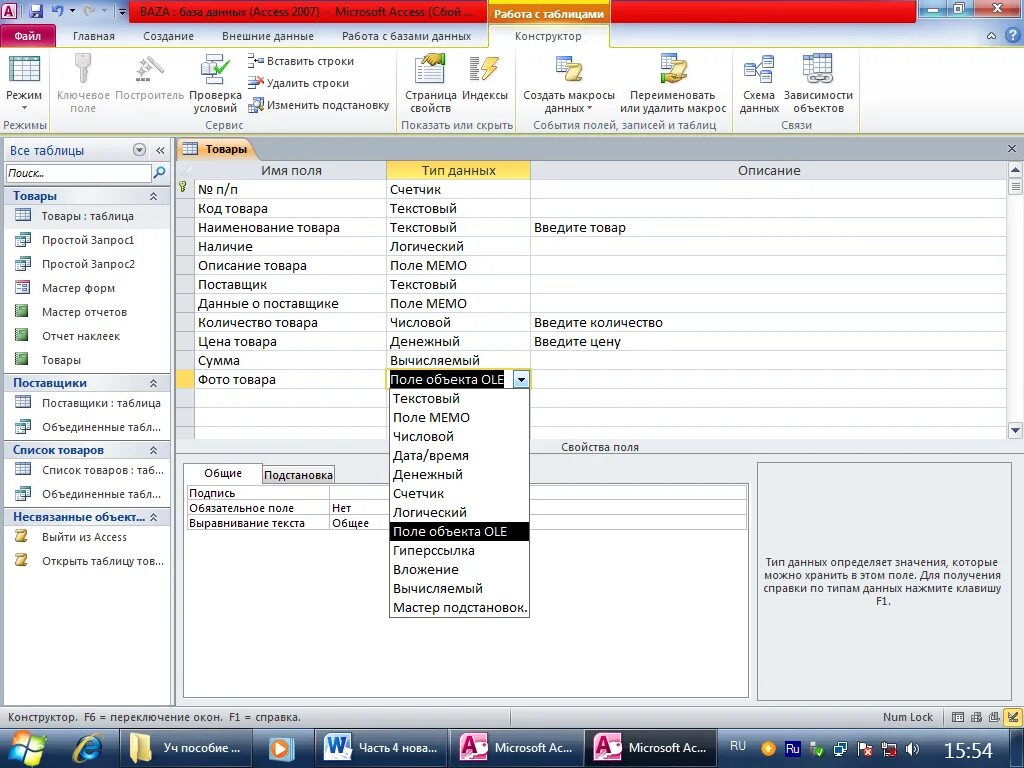Screen dimensions: 1024x768
Task: Click the Поиск search box
Action: [78, 173]
